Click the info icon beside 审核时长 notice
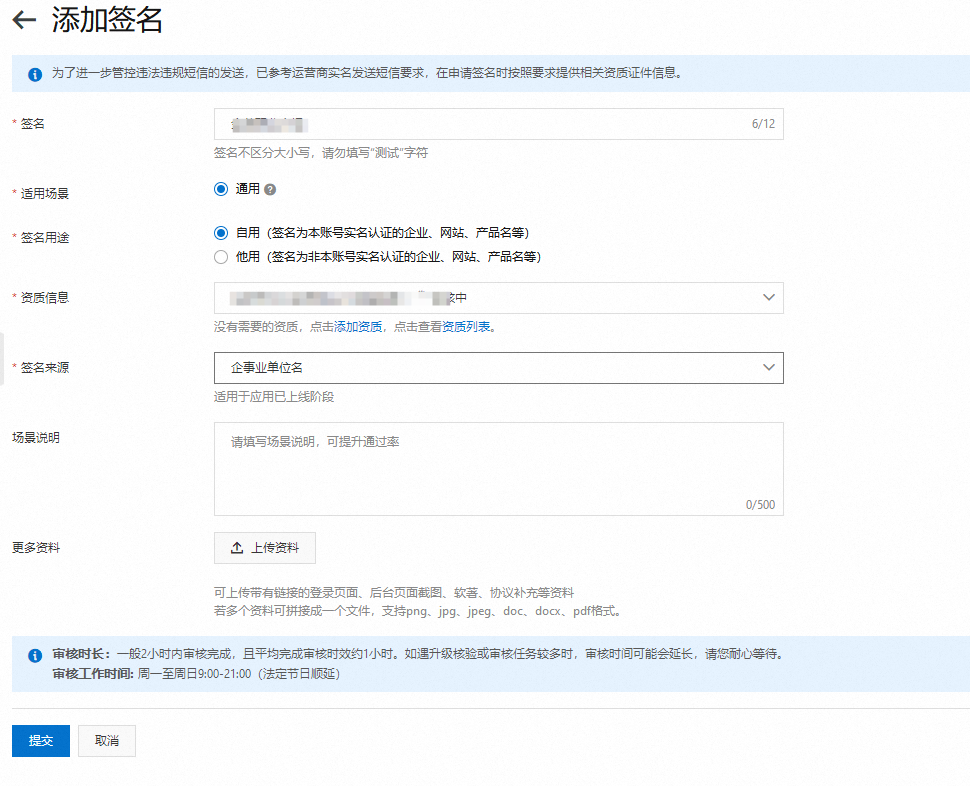This screenshot has width=970, height=786. tap(35, 656)
